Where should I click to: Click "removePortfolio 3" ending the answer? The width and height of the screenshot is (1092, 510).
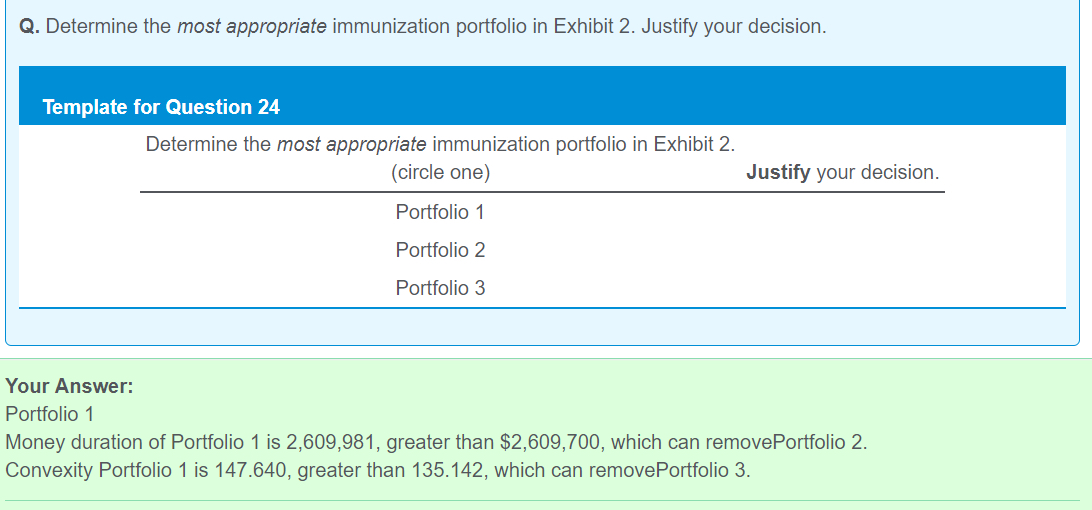point(677,470)
